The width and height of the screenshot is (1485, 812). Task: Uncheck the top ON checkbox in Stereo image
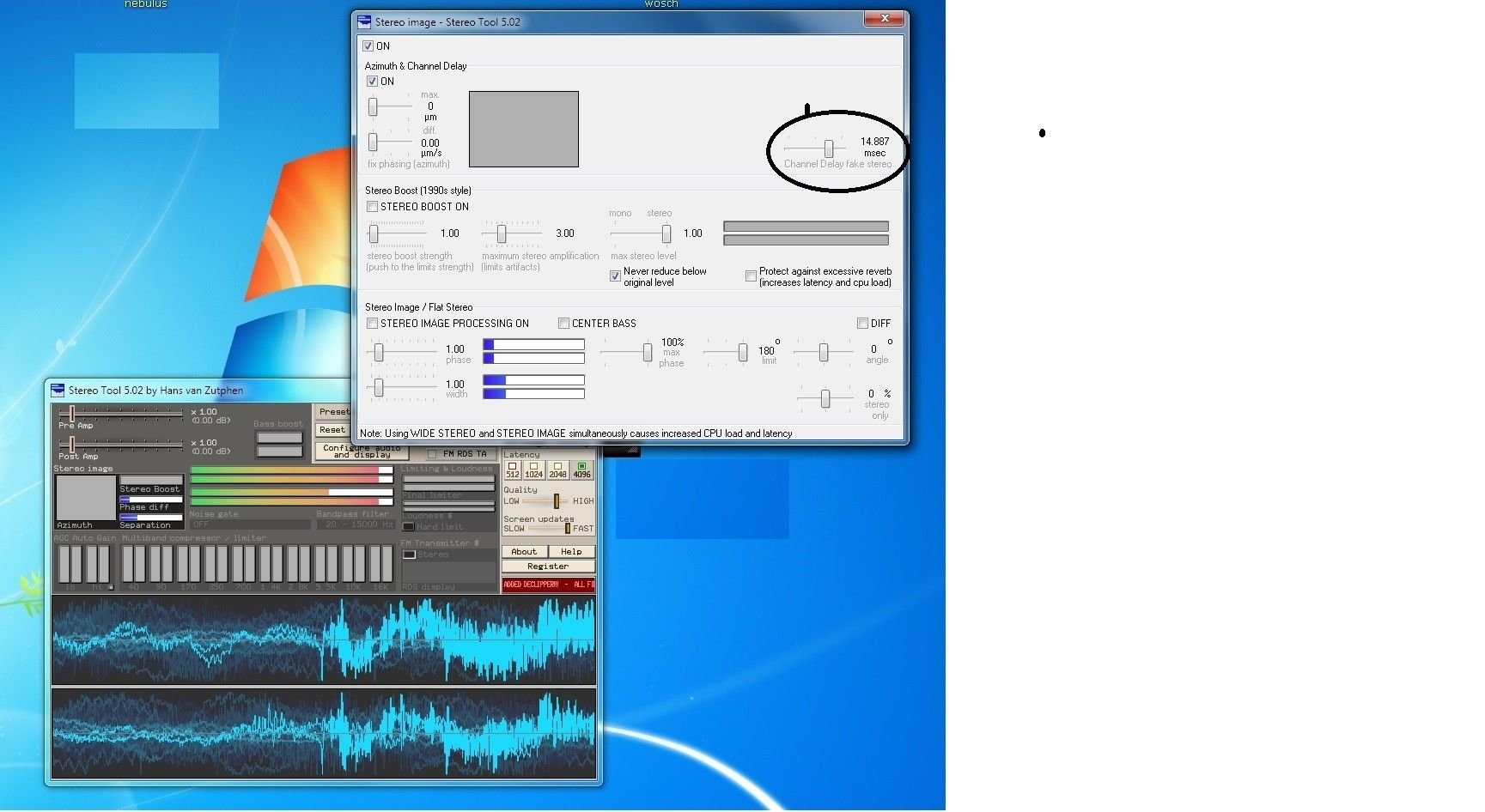tap(368, 46)
